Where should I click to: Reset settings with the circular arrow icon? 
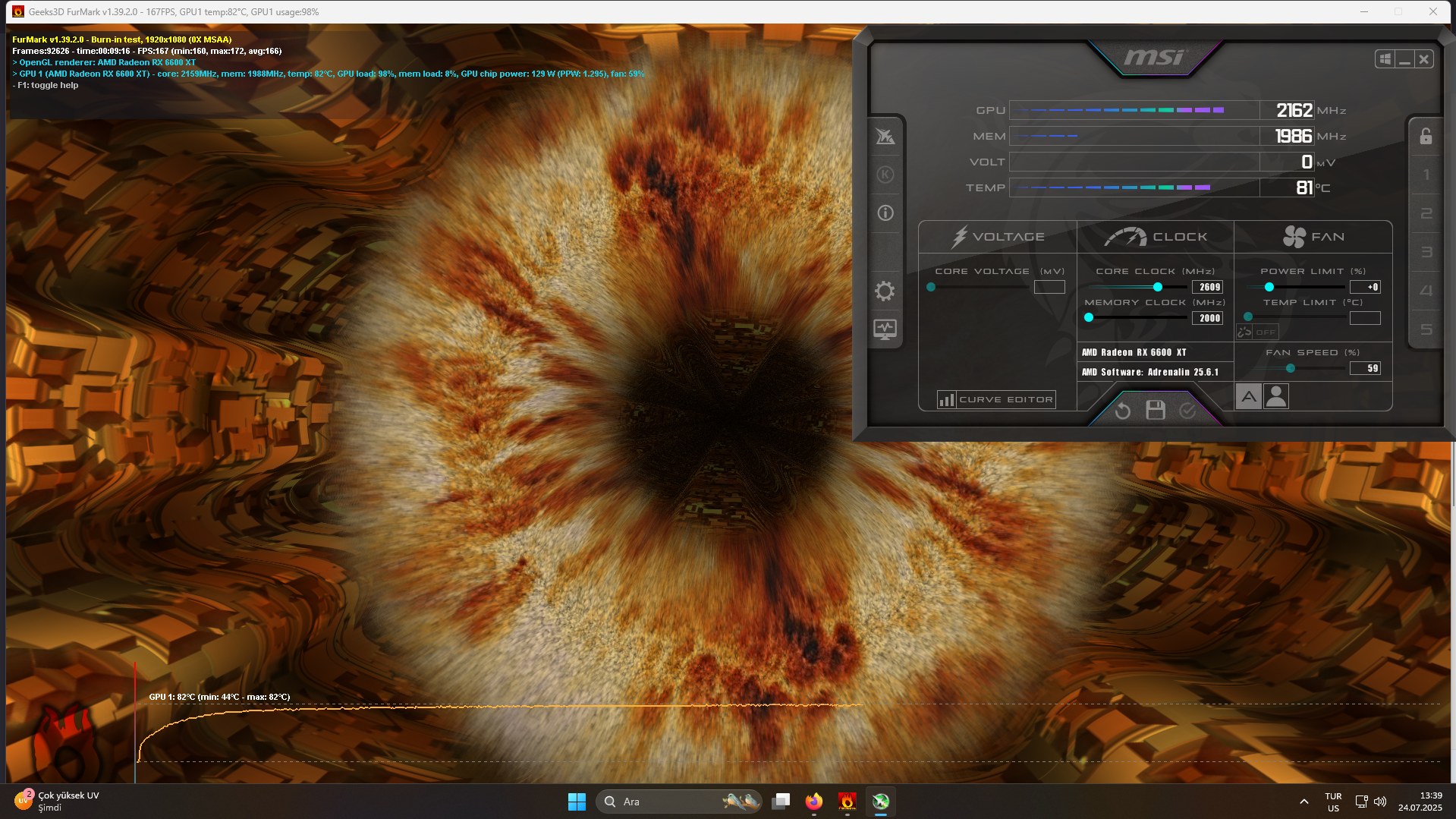[1123, 411]
